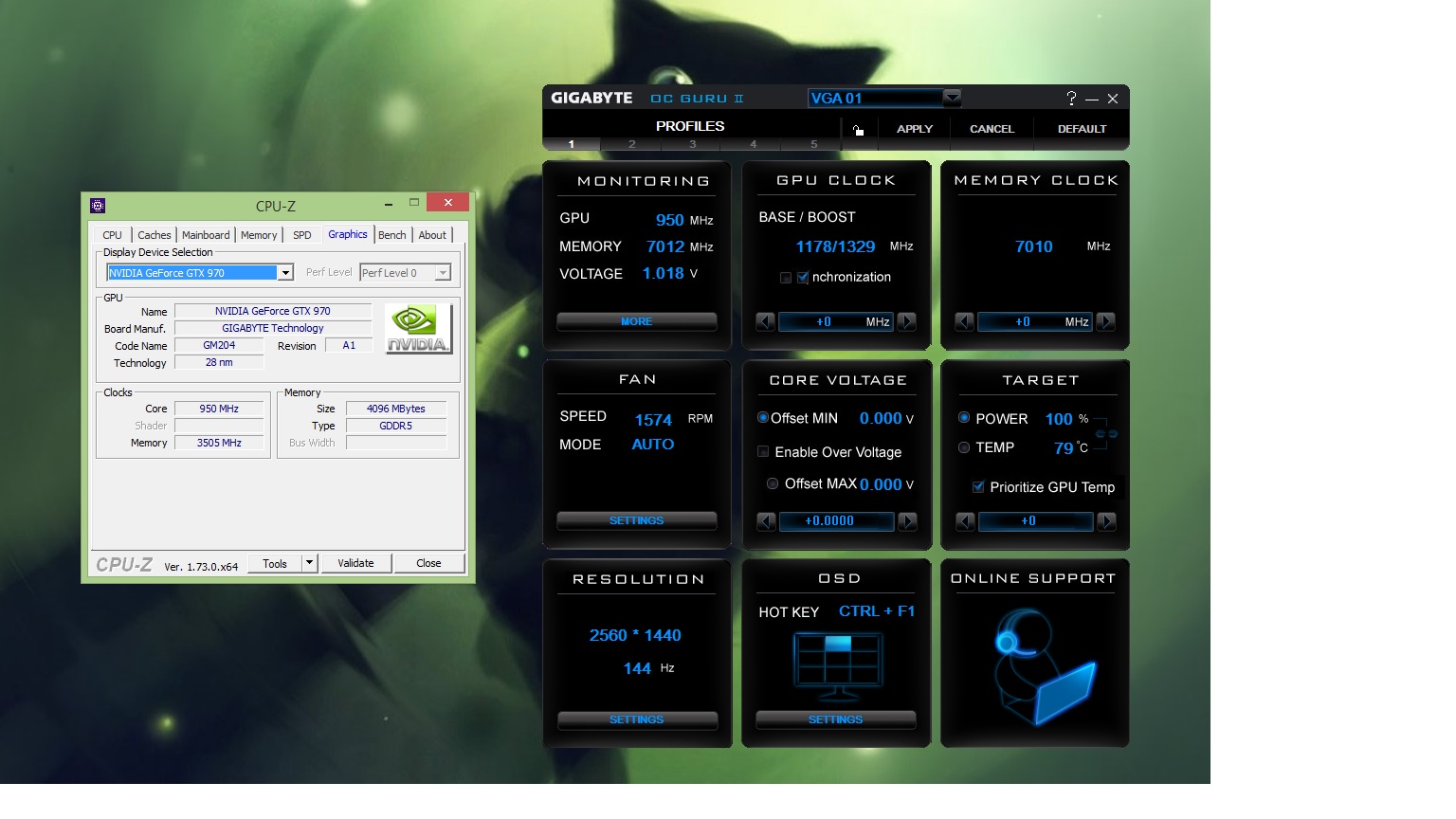This screenshot has height=819, width=1456.
Task: Click the AUTO fan mode value
Action: [653, 445]
